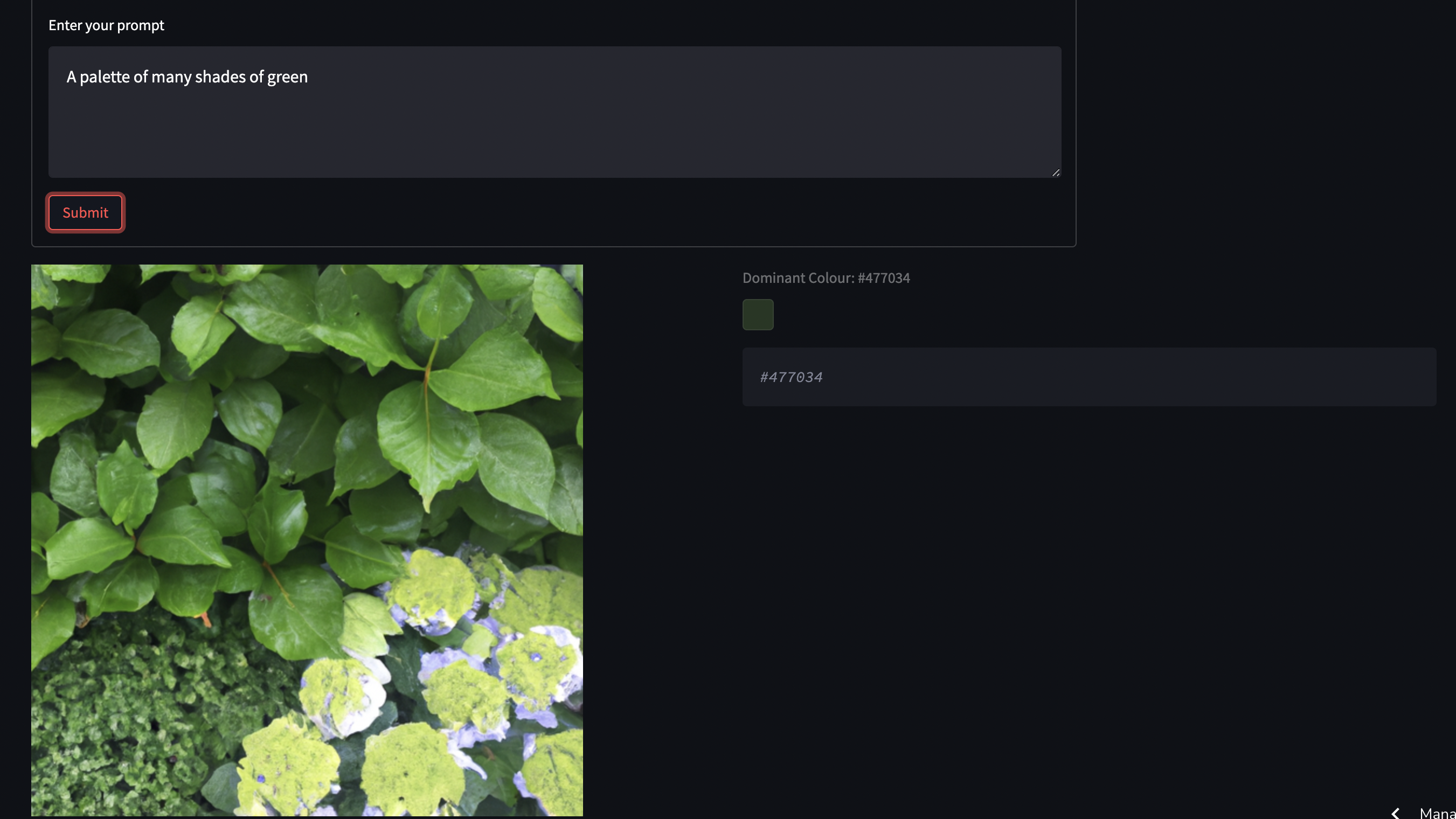Image resolution: width=1456 pixels, height=819 pixels.
Task: Place cursor in text 'A palette of many shades of green'
Action: (x=187, y=77)
